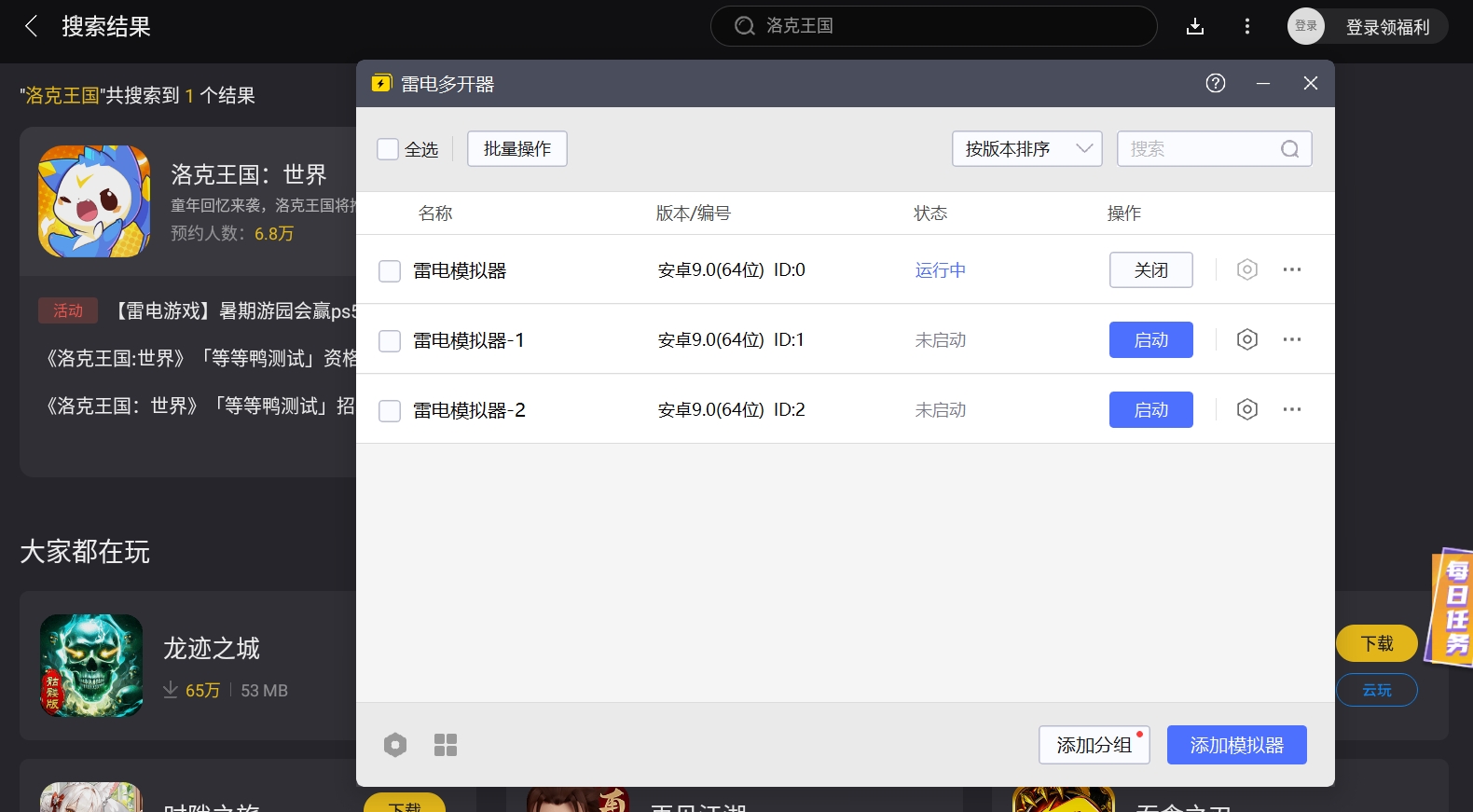Screen dimensions: 1473x812
Task: Open more options for 雷电模拟器-1
Action: click(x=1291, y=339)
